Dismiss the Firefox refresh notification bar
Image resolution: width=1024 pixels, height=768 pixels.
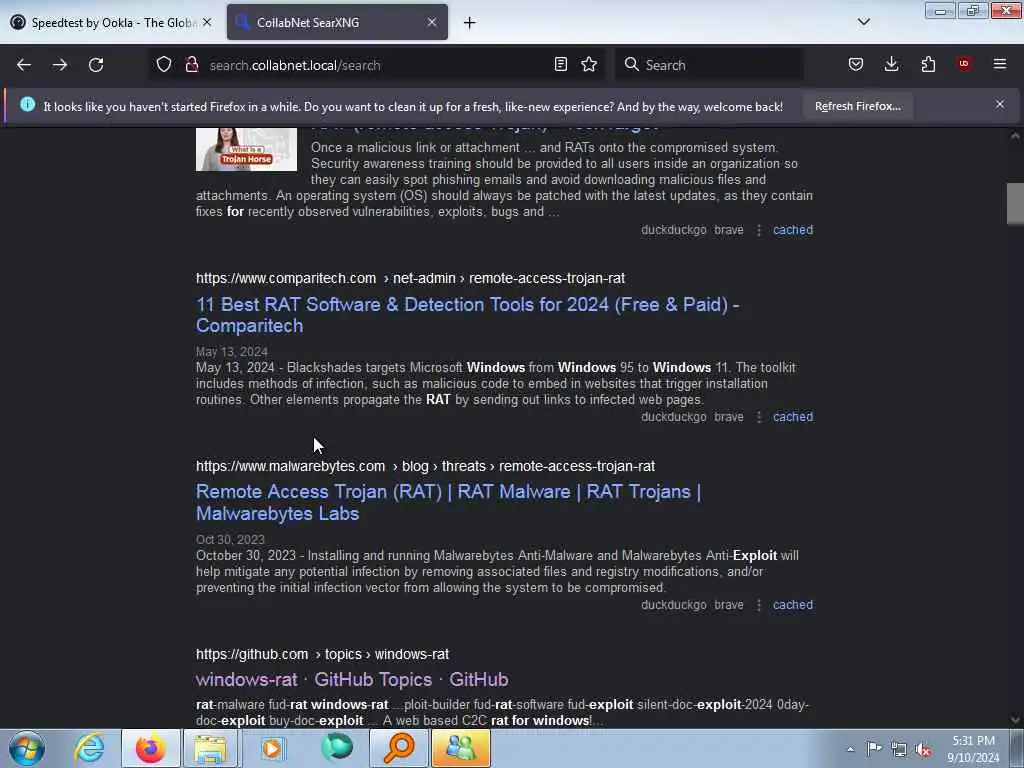[x=1000, y=104]
